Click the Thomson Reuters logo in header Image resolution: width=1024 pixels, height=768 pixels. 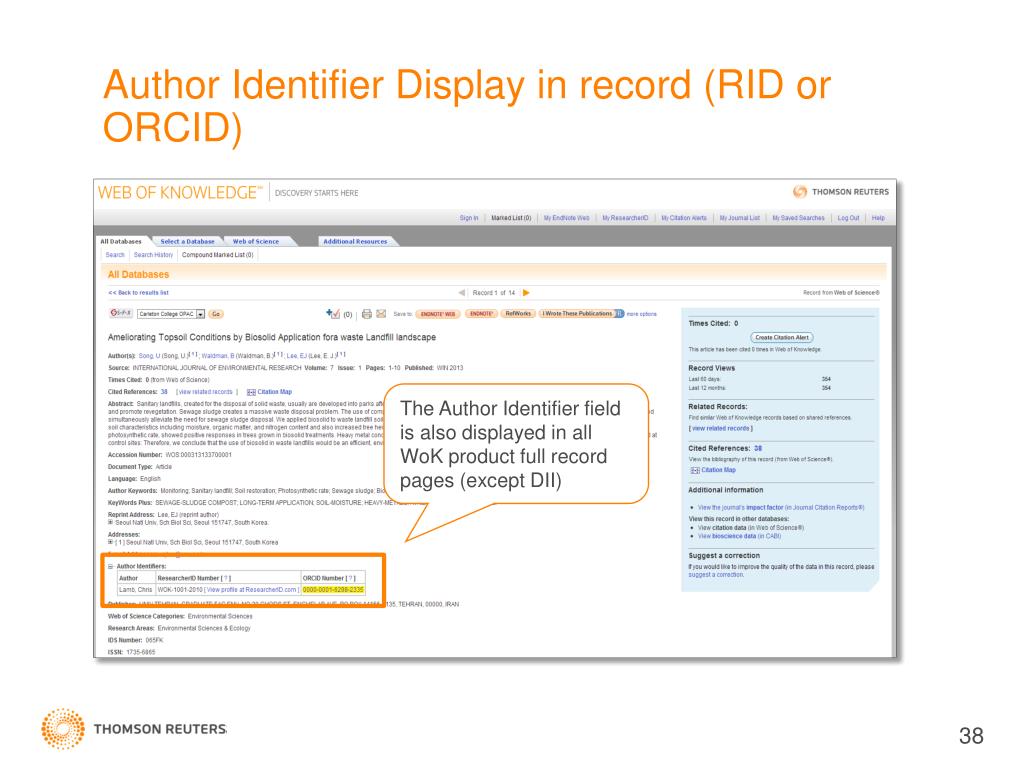[x=840, y=192]
